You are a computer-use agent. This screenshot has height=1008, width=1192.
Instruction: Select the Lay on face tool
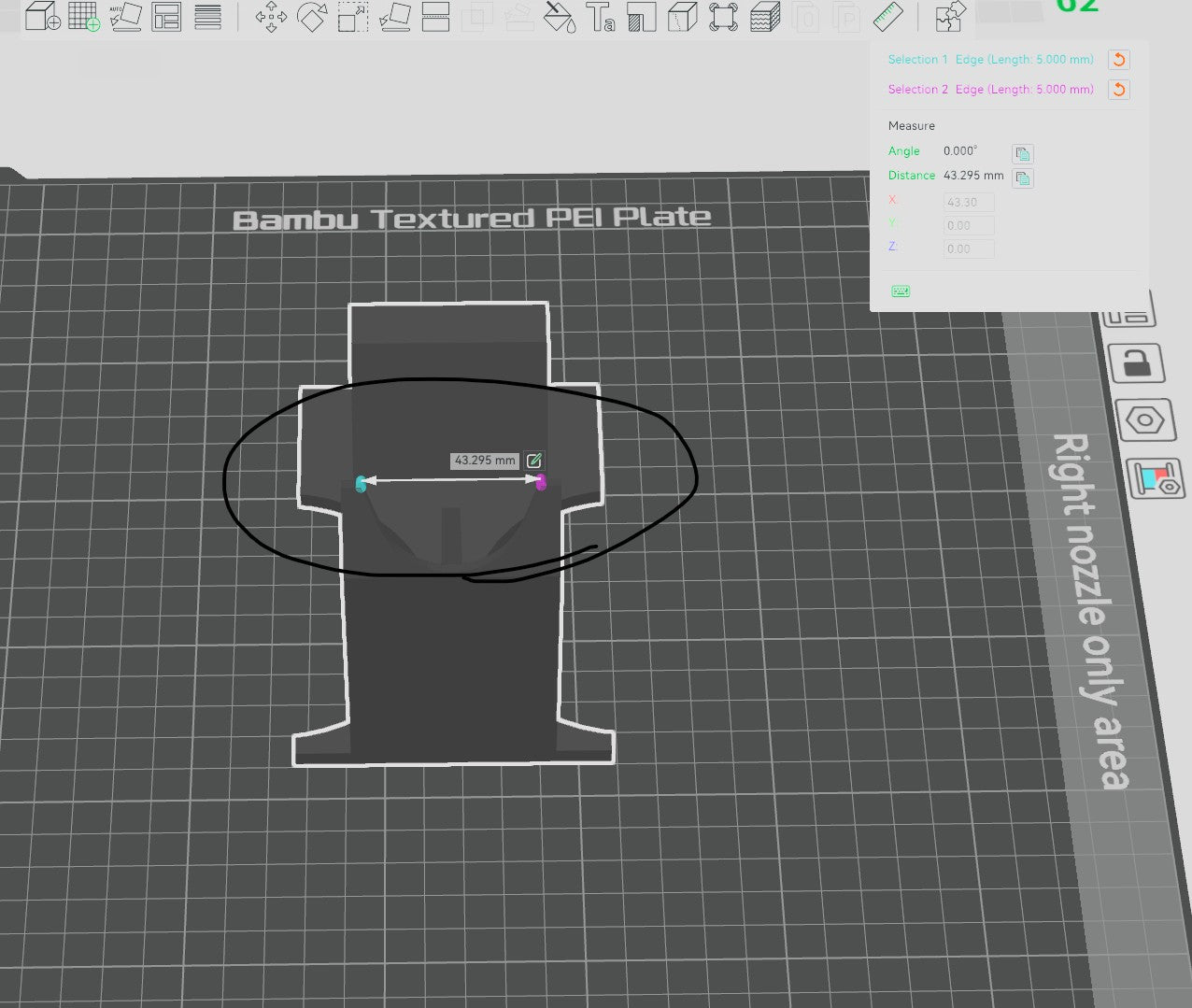[394, 16]
